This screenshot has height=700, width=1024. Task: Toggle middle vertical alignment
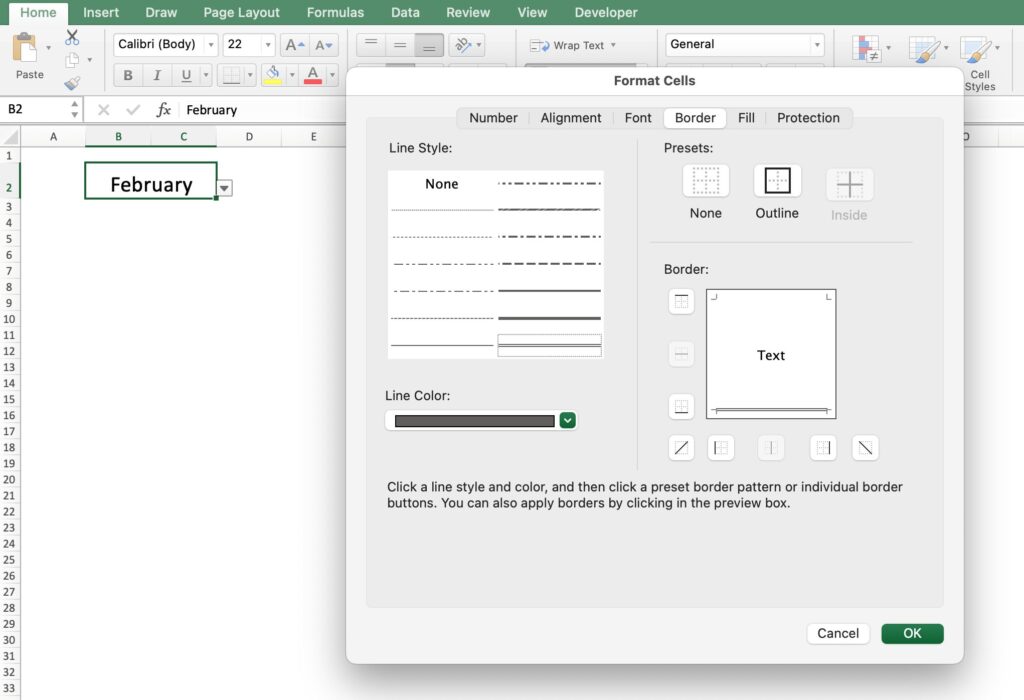(x=400, y=45)
